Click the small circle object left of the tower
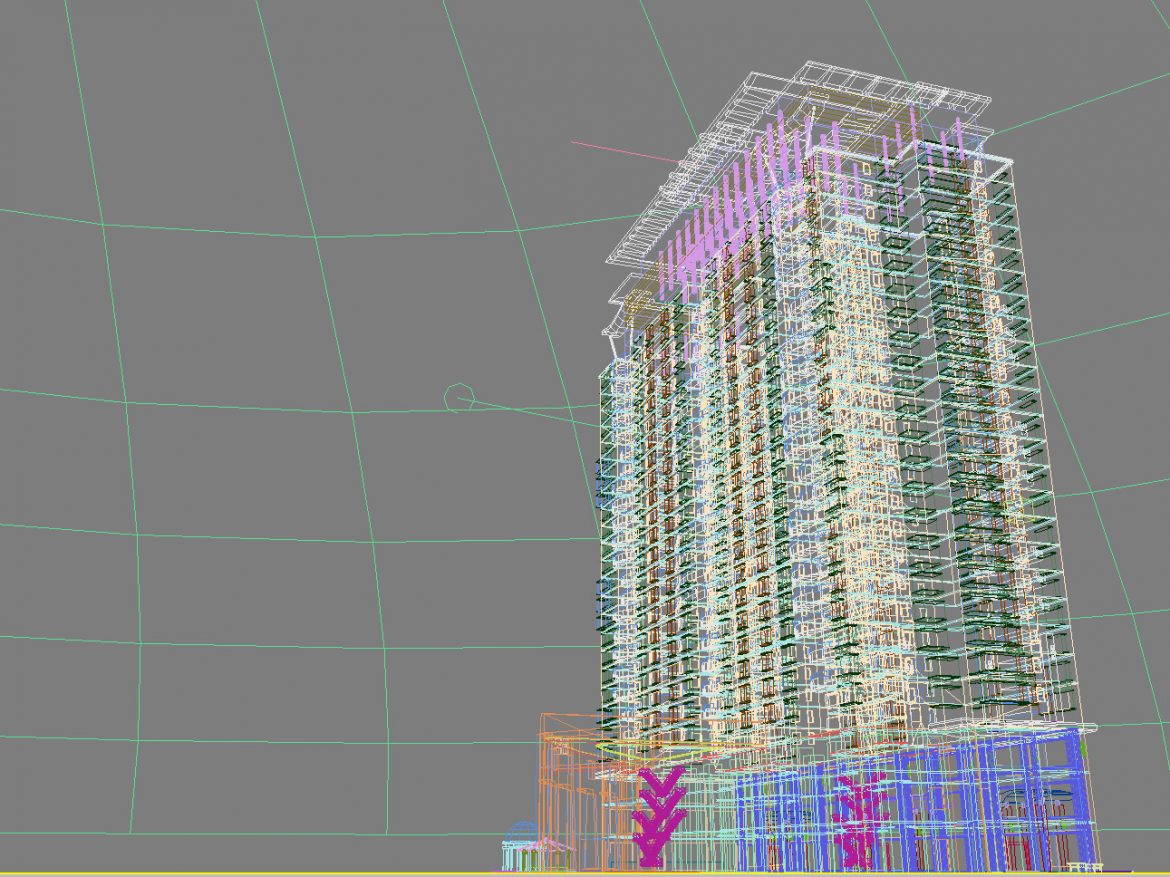 [x=460, y=392]
